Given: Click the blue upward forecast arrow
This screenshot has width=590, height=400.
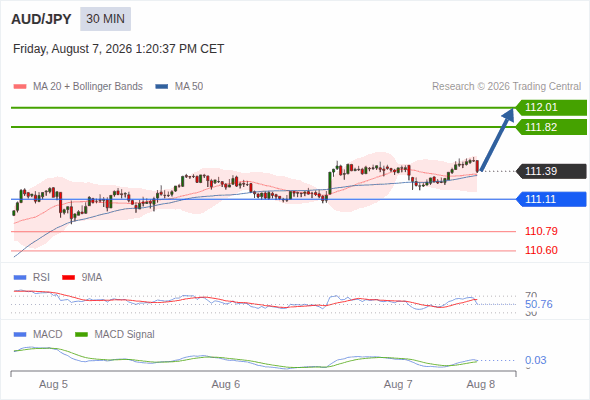Looking at the screenshot, I should (x=497, y=140).
